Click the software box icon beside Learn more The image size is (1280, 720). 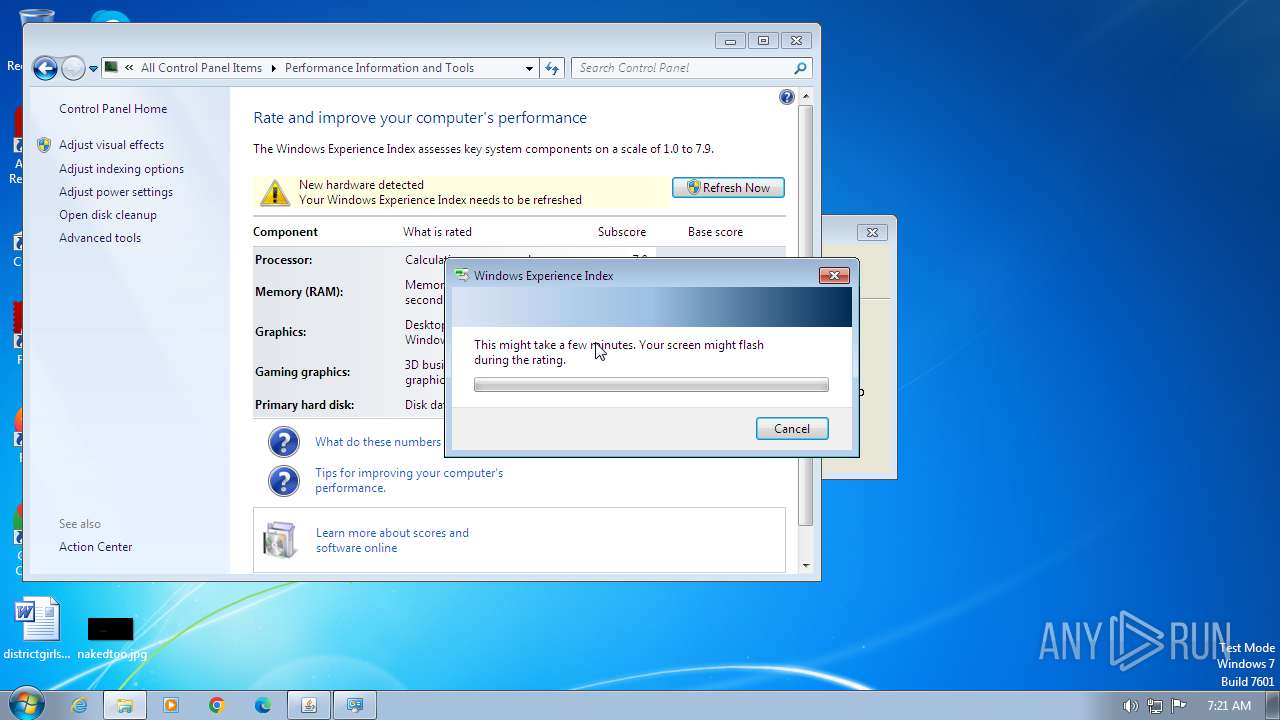[x=279, y=540]
